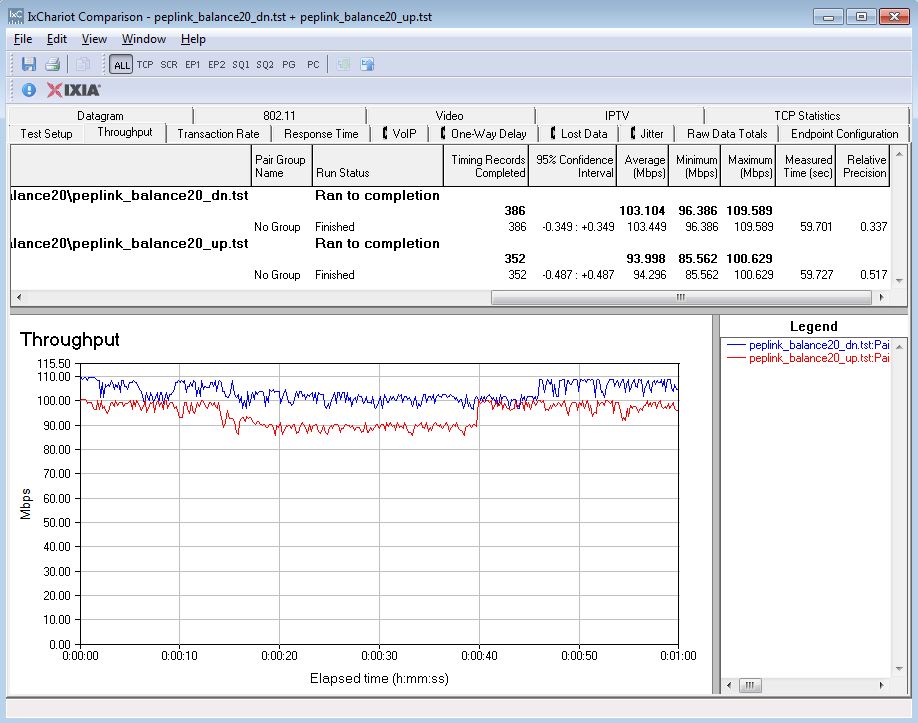The image size is (918, 723).
Task: Toggle the PC filter button
Action: pos(313,64)
